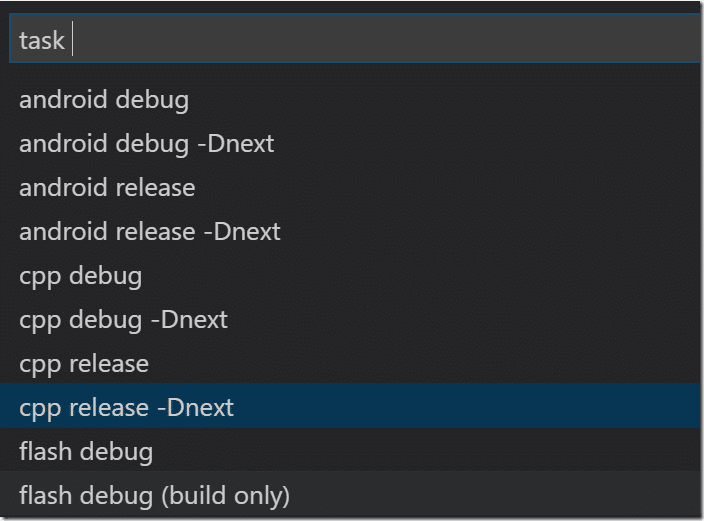Select the second android -Dnext option

[350, 231]
